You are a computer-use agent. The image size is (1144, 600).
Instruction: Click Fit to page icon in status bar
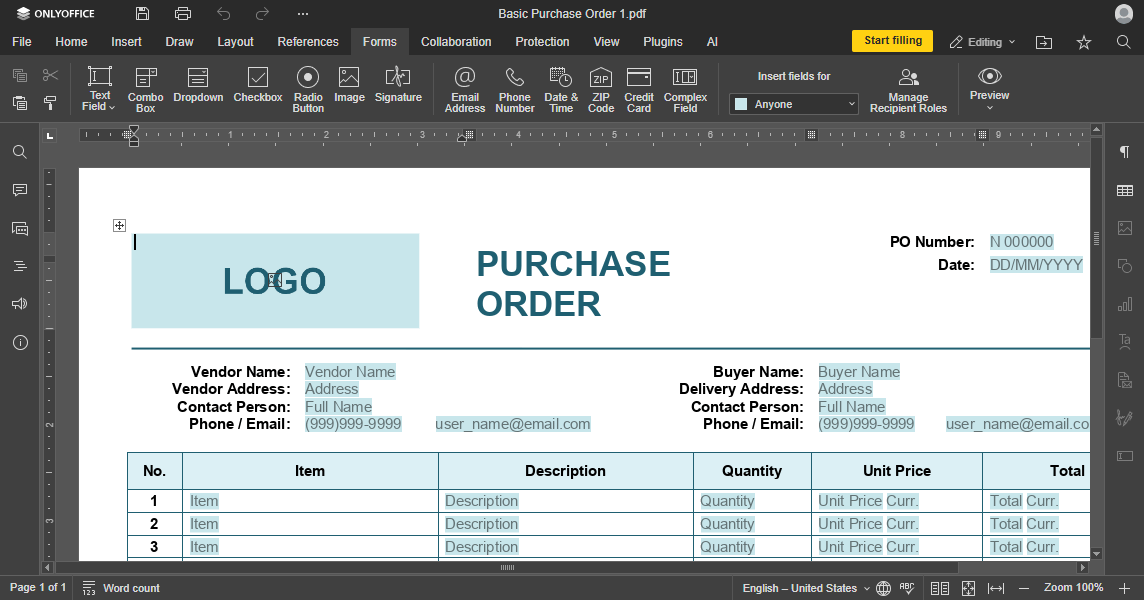click(x=968, y=588)
